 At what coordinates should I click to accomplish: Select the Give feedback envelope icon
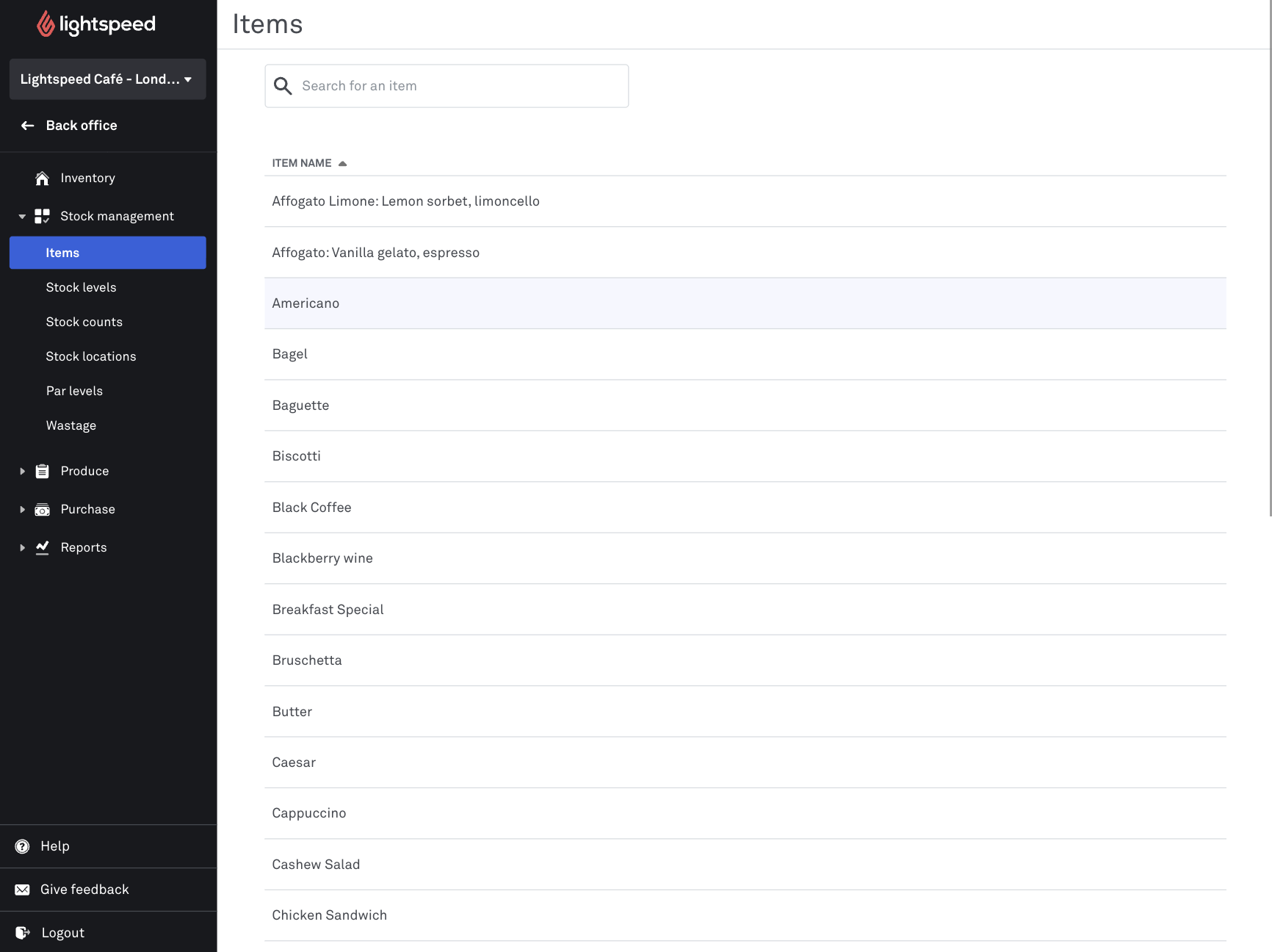pyautogui.click(x=22, y=889)
